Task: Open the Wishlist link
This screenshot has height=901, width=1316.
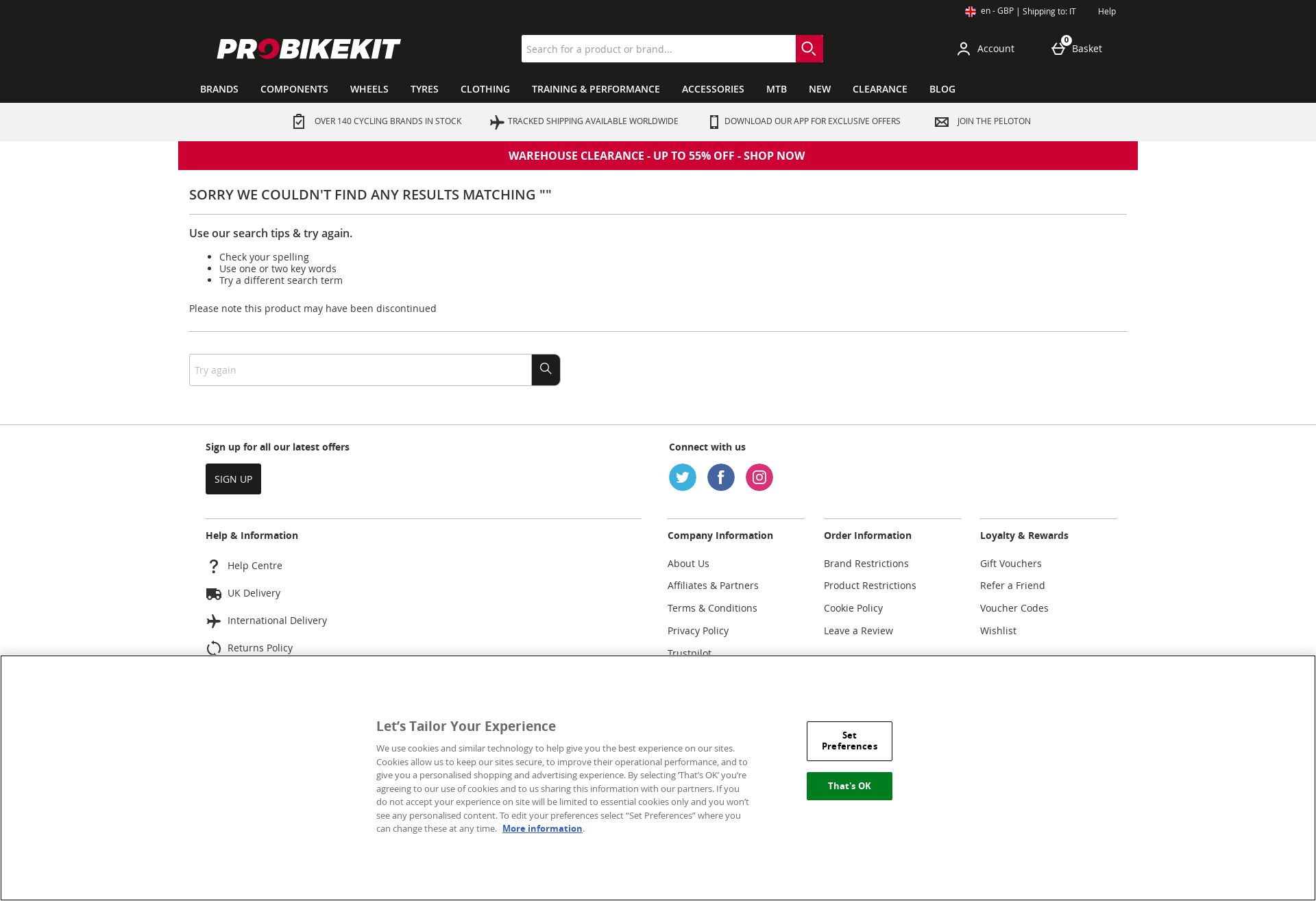Action: (998, 631)
